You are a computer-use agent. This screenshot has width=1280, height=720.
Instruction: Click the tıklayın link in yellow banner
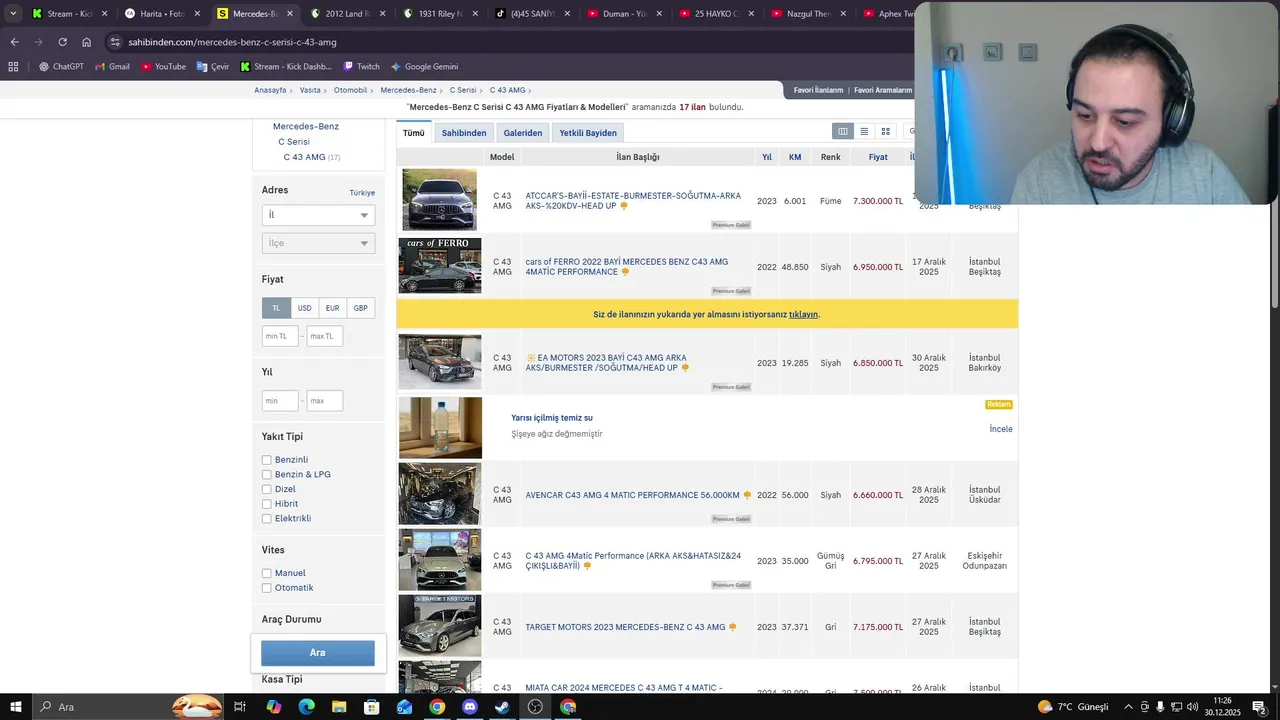[803, 314]
